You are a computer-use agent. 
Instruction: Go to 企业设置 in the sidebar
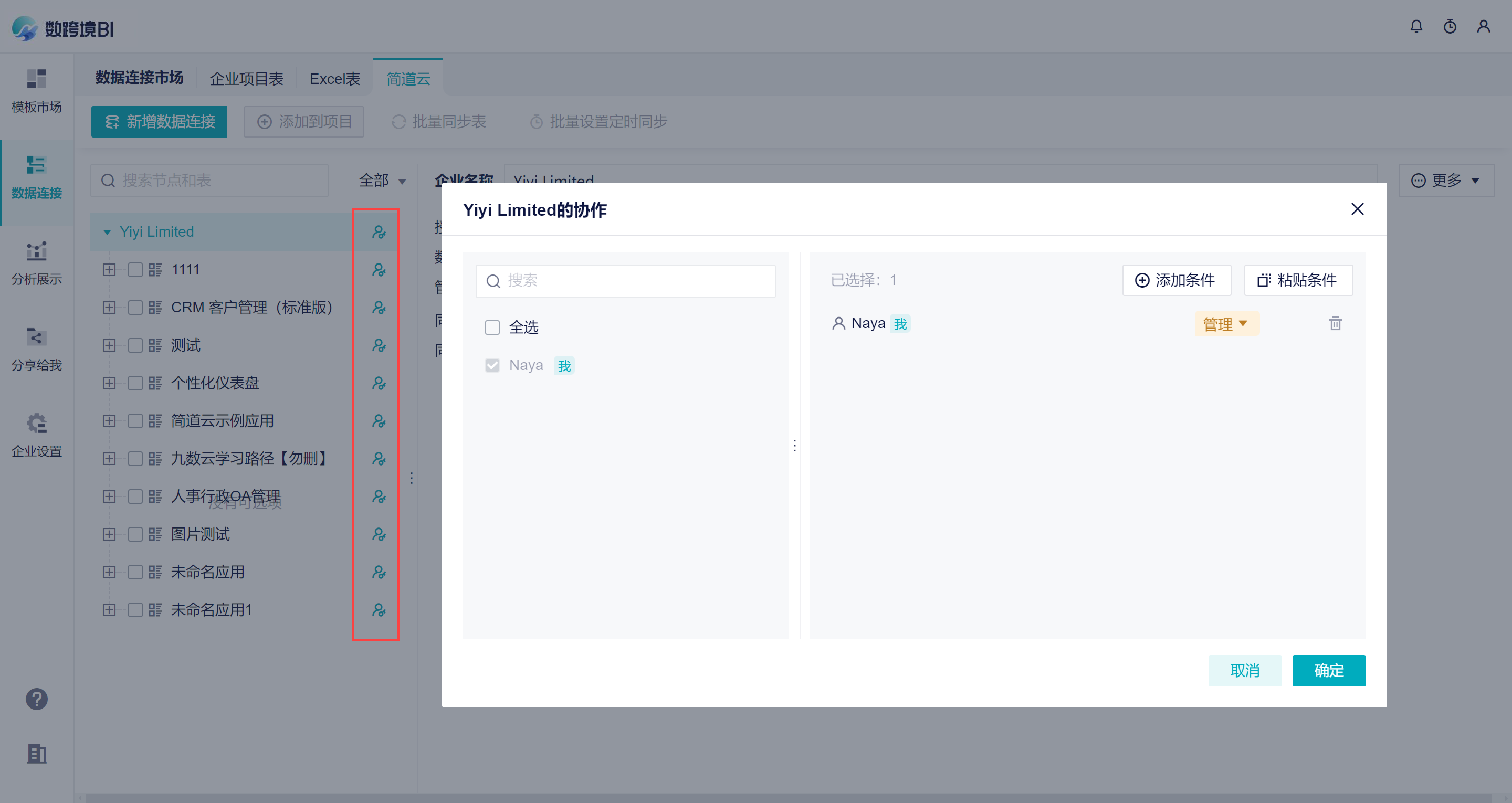[36, 435]
